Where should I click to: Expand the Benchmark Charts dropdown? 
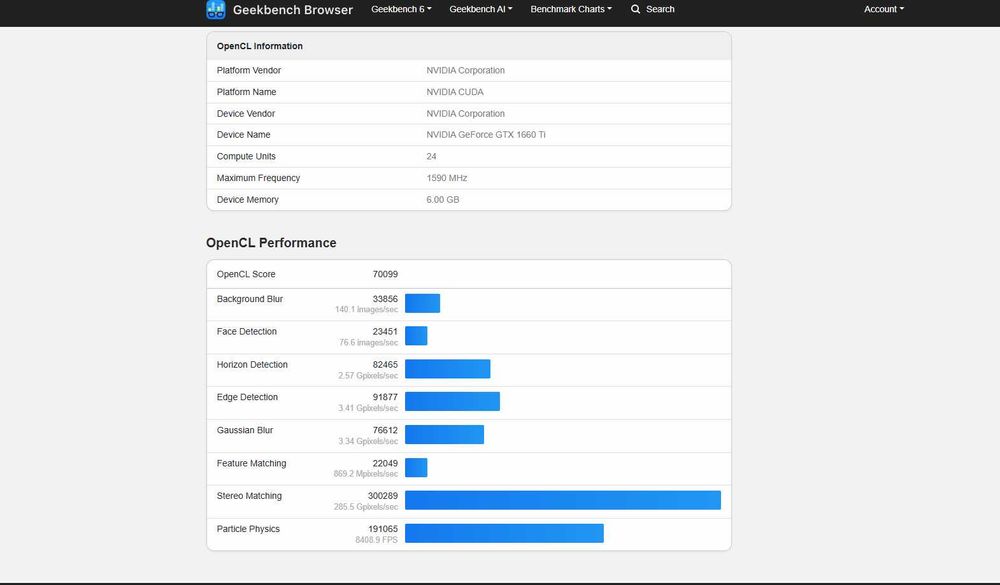tap(571, 9)
